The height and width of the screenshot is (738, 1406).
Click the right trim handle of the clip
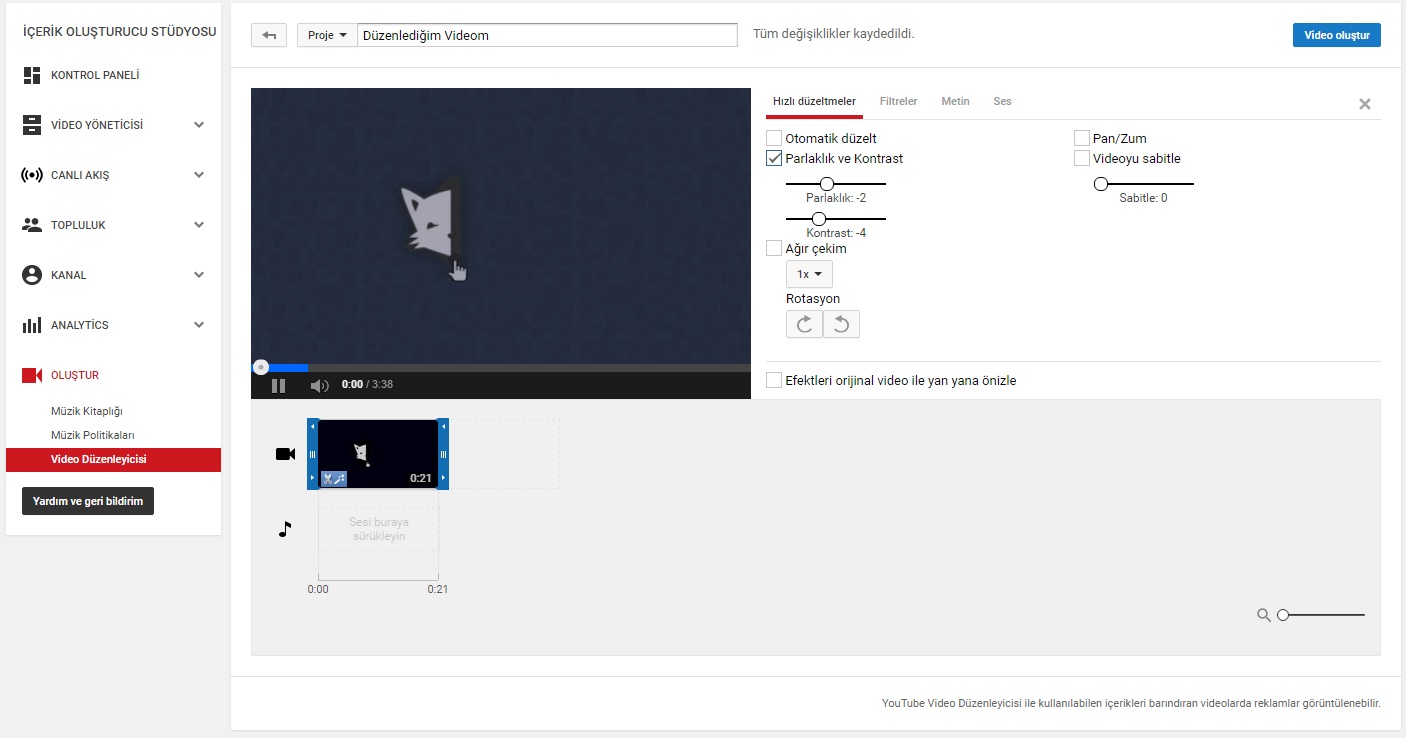[x=443, y=454]
